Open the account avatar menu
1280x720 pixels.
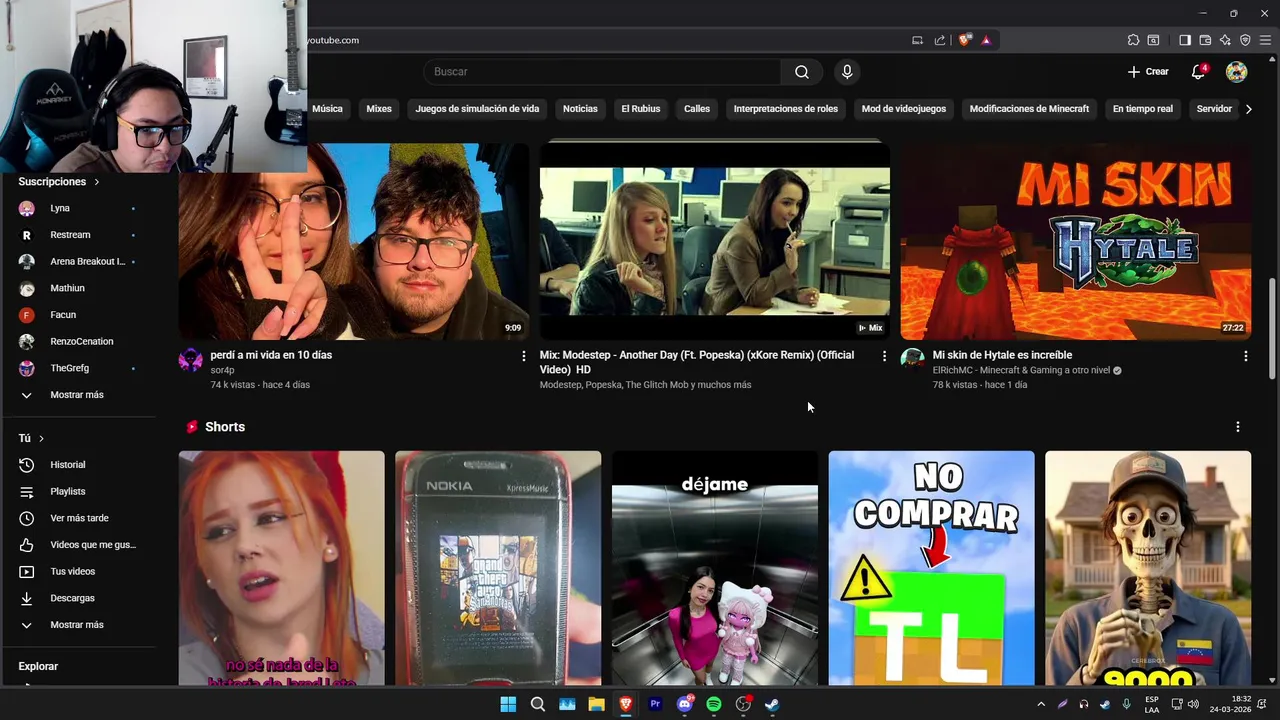coord(1237,72)
